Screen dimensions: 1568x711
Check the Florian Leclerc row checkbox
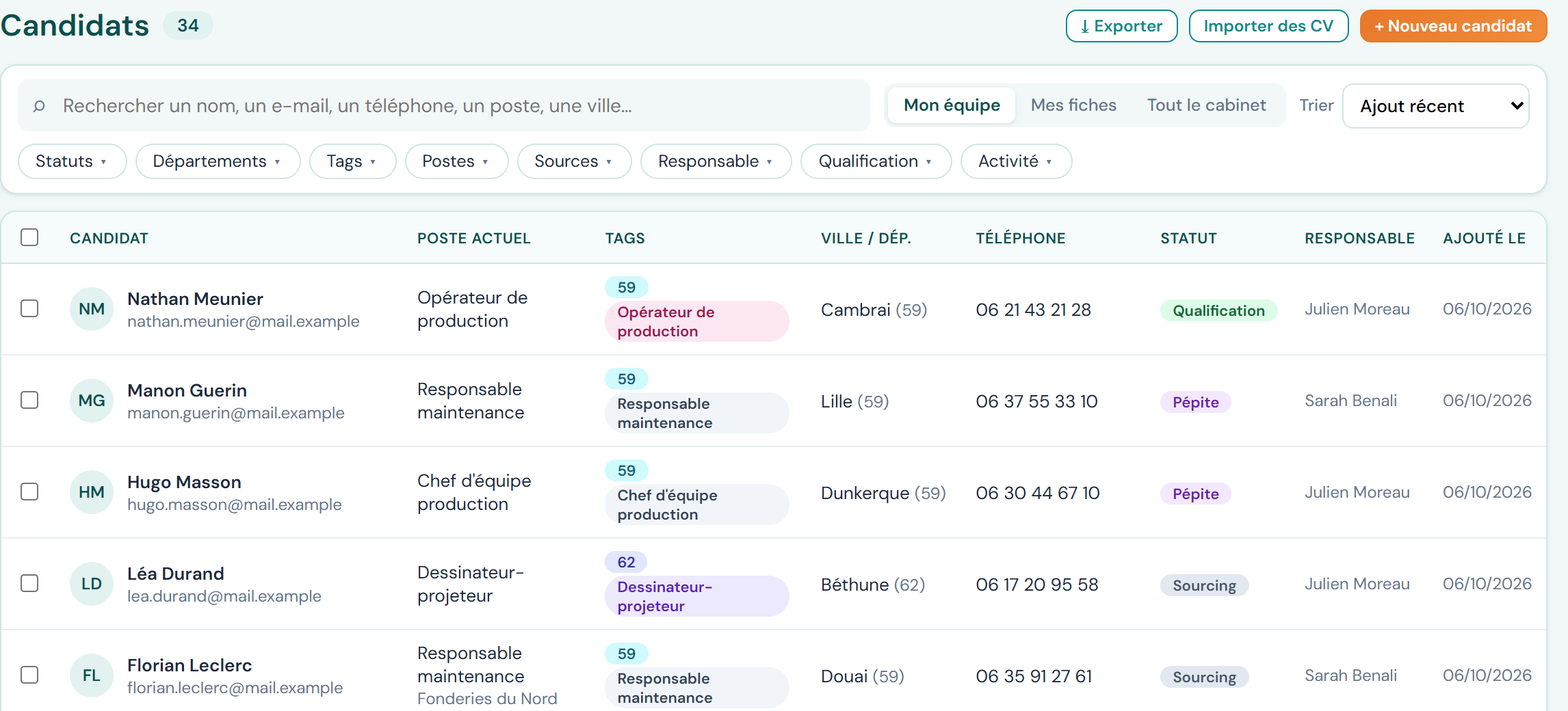point(29,675)
